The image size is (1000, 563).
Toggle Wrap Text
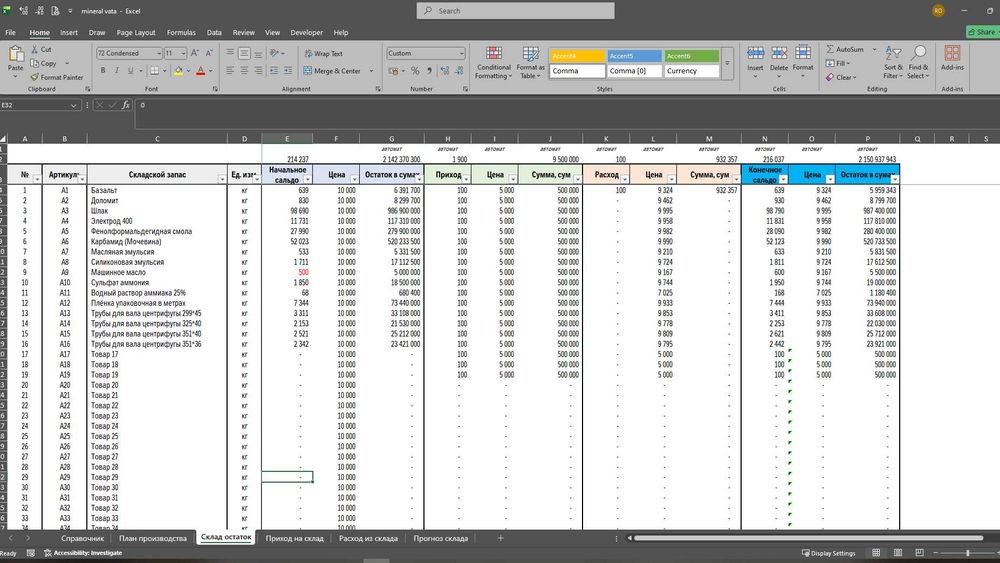coord(324,54)
